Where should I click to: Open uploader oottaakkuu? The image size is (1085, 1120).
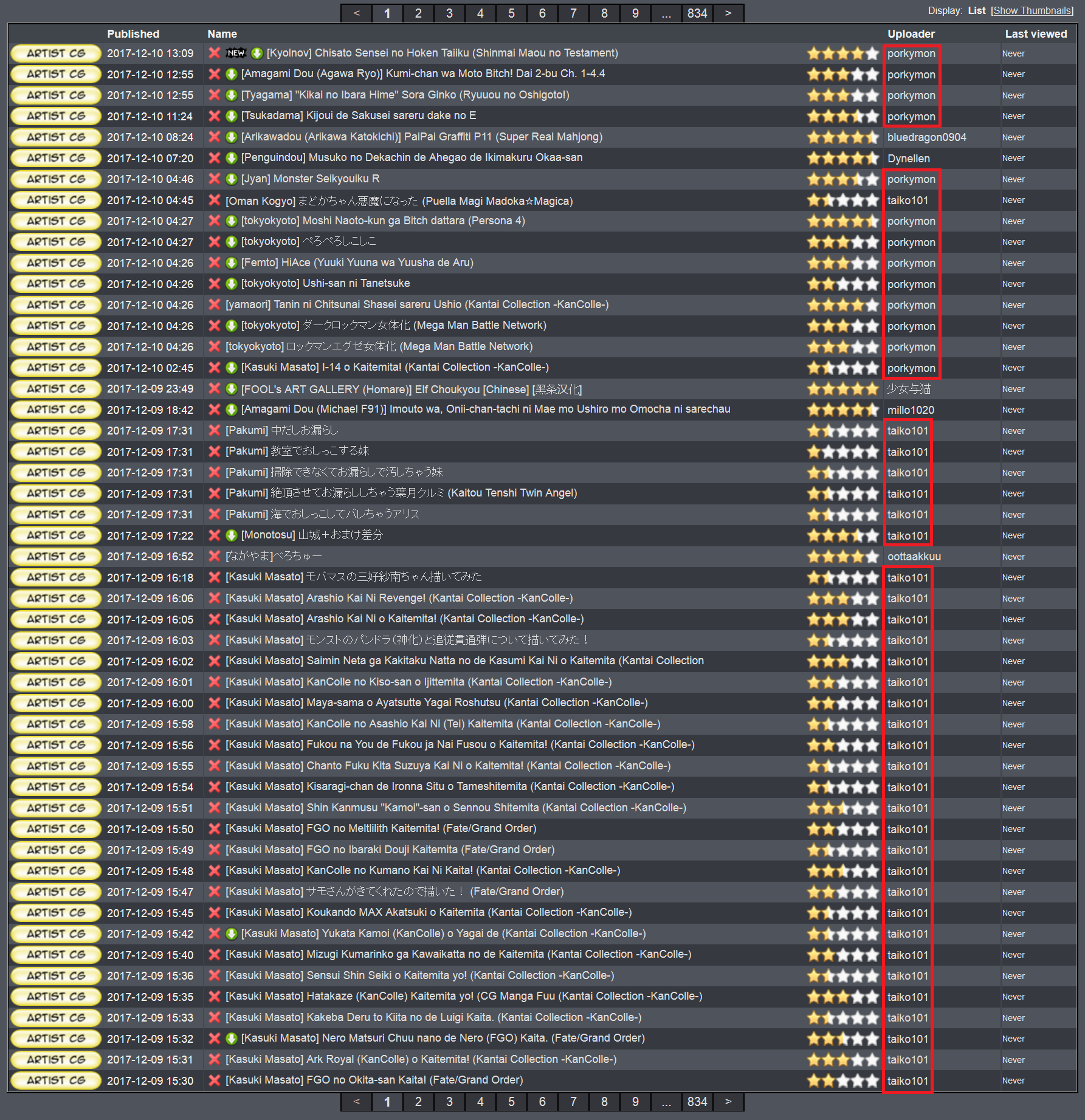pos(914,557)
